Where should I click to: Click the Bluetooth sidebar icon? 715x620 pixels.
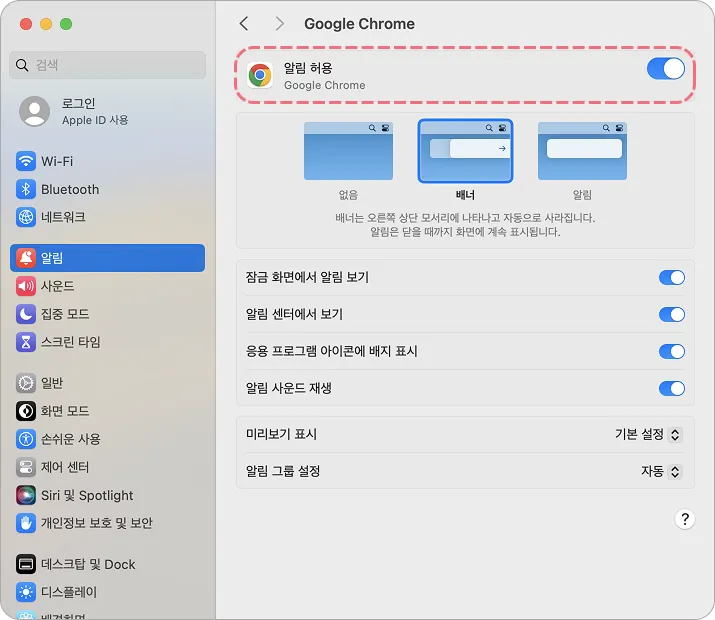(x=26, y=189)
